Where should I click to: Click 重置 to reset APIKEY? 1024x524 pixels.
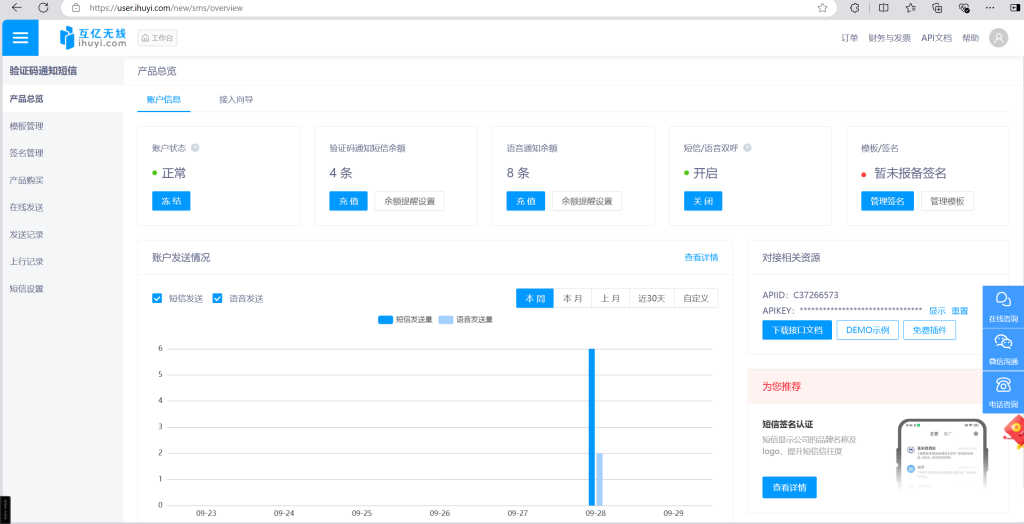[x=960, y=311]
